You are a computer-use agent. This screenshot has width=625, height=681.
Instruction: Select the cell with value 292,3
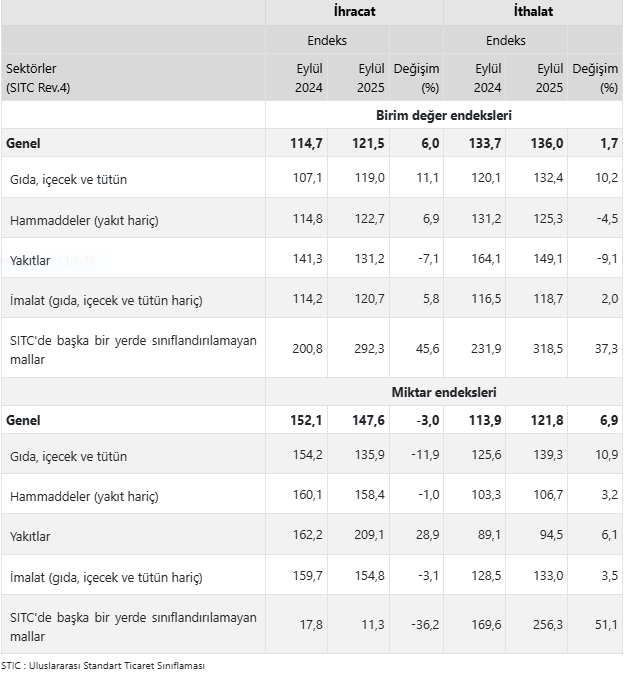365,348
